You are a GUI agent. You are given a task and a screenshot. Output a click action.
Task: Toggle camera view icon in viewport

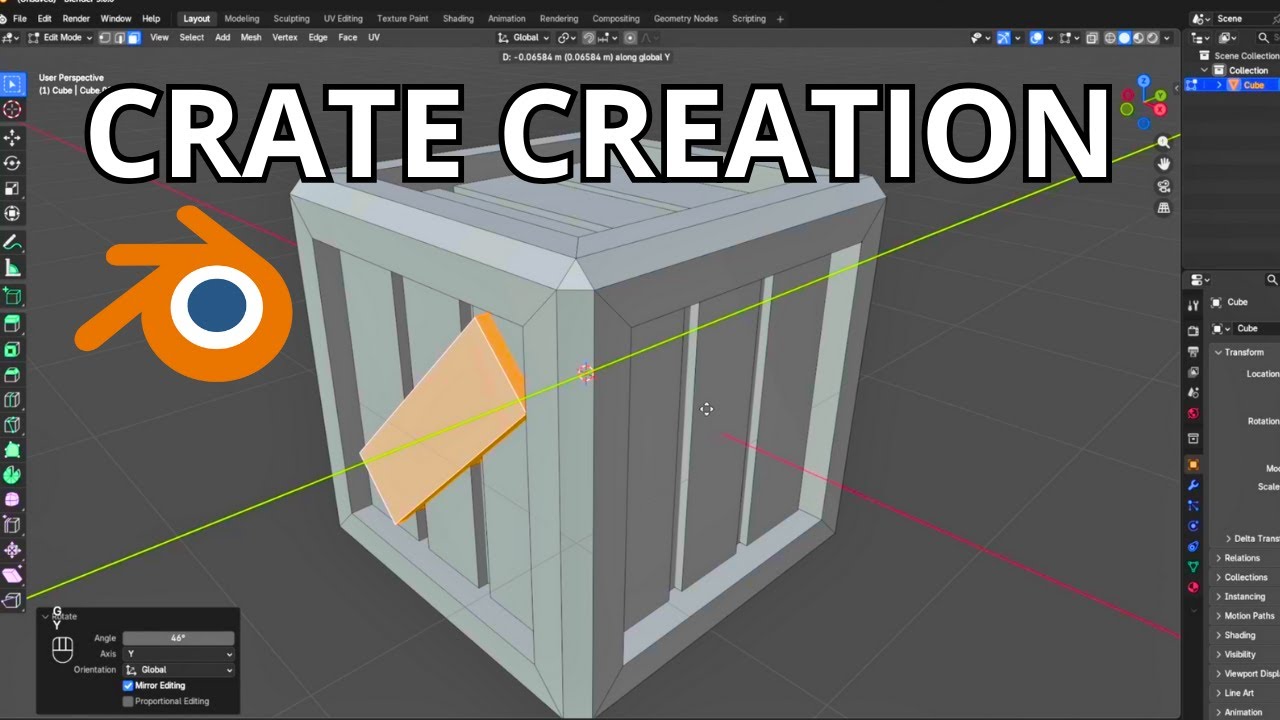(x=1163, y=186)
